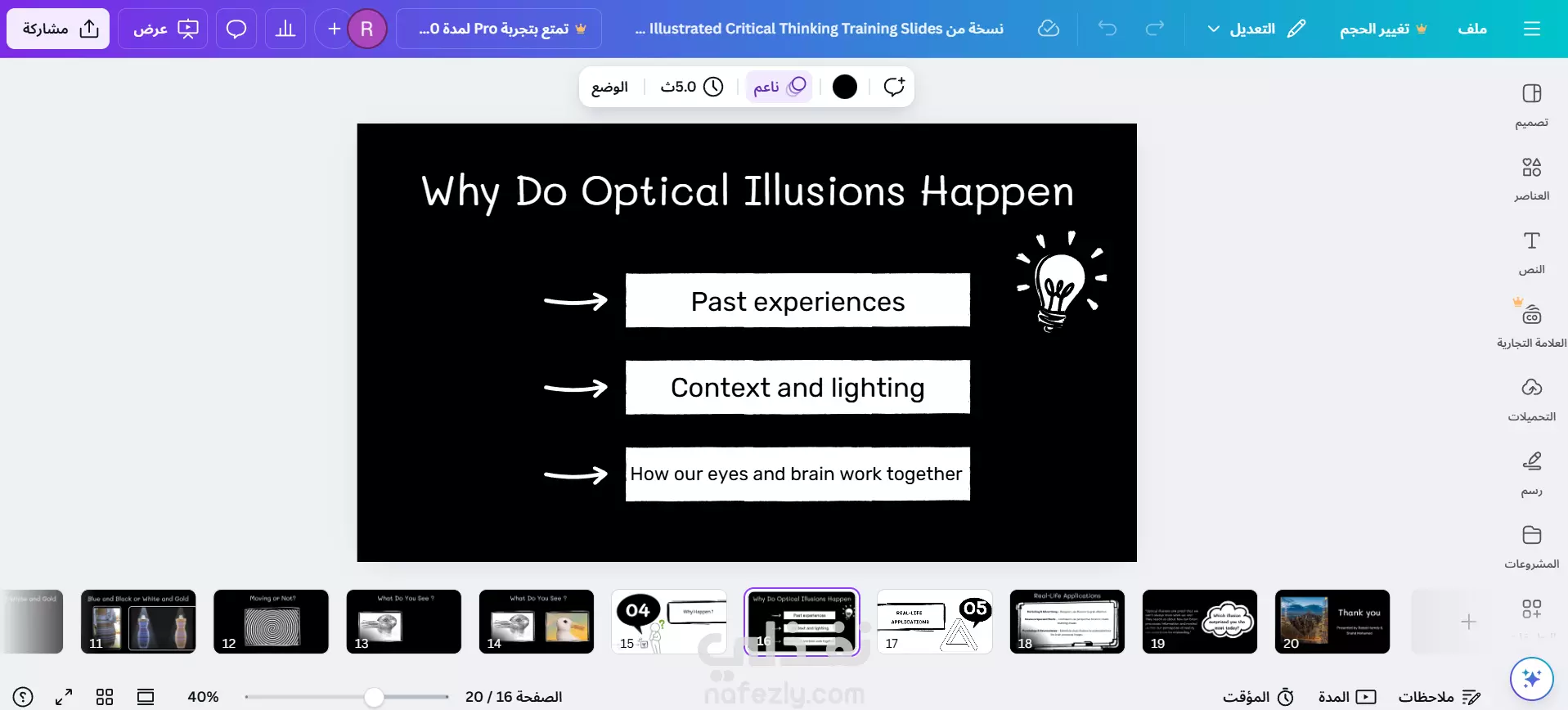Open the رسم draw panel
Screen dimensions: 1568x710
(x=1532, y=473)
